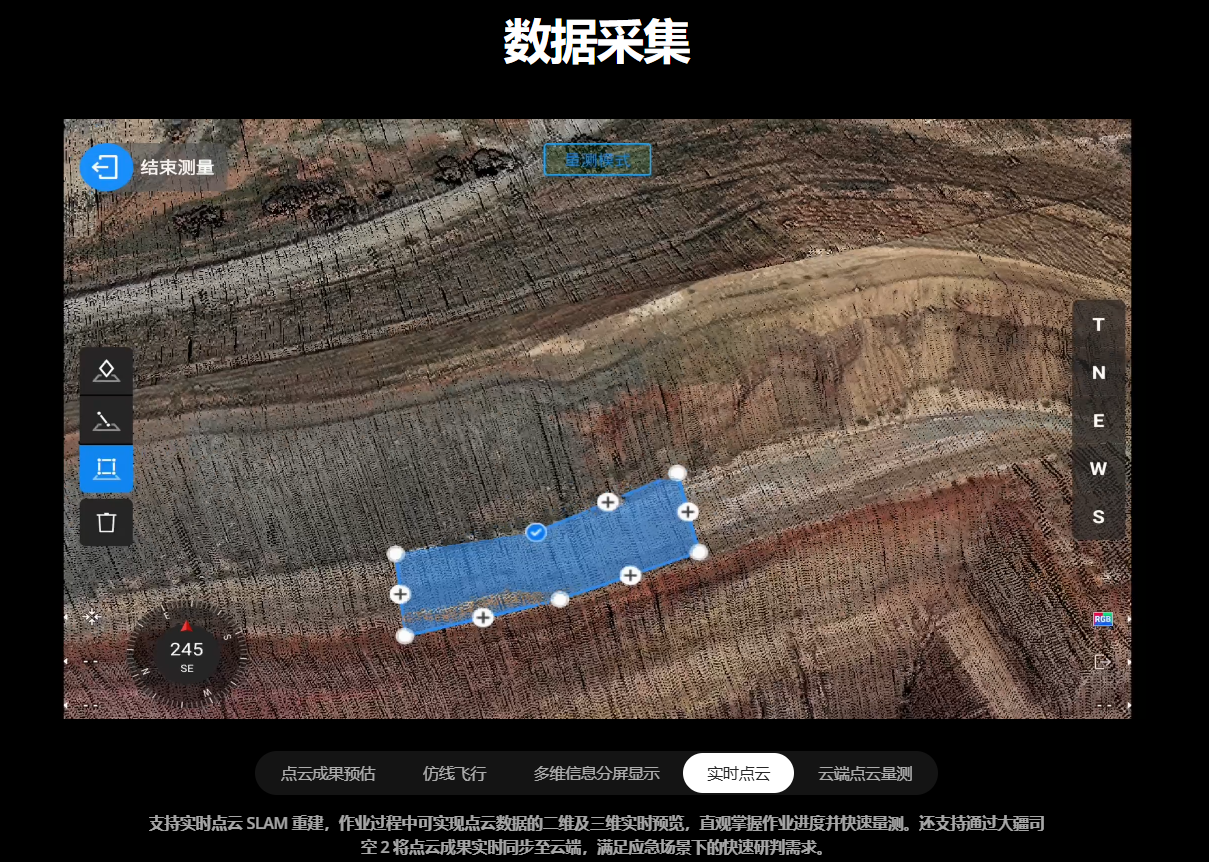Click the compass showing 245 SE
This screenshot has height=862, width=1209.
click(186, 656)
